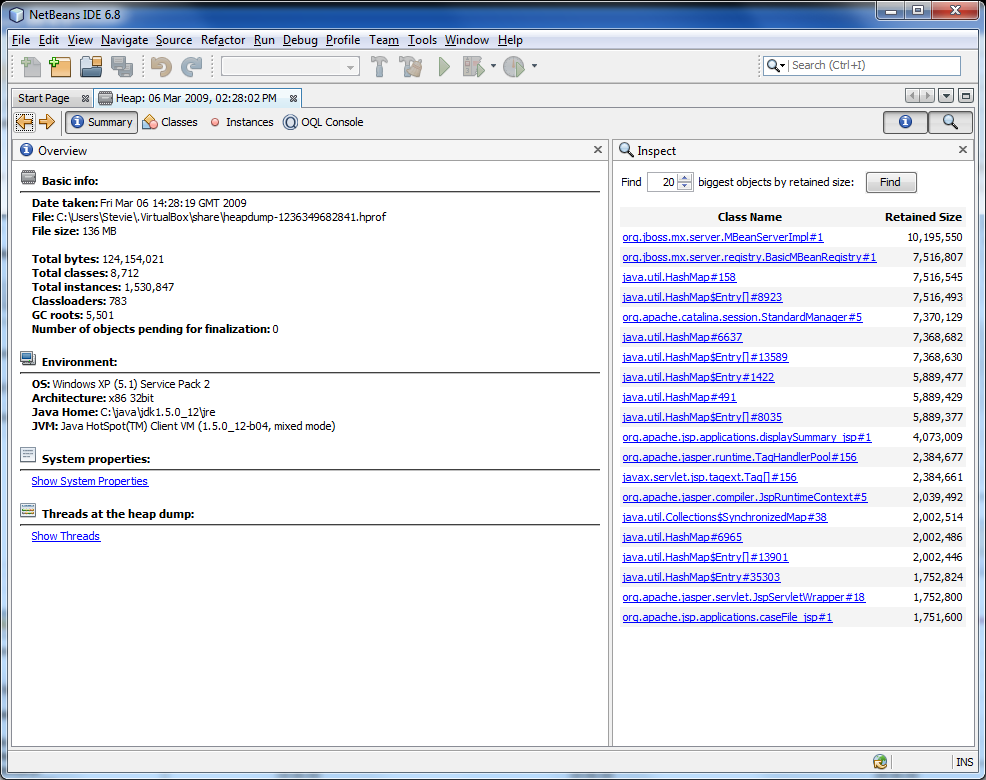Open the org.apache.jsp.applications.displaySummary_jsp#1 link
This screenshot has height=780, width=986.
point(747,437)
